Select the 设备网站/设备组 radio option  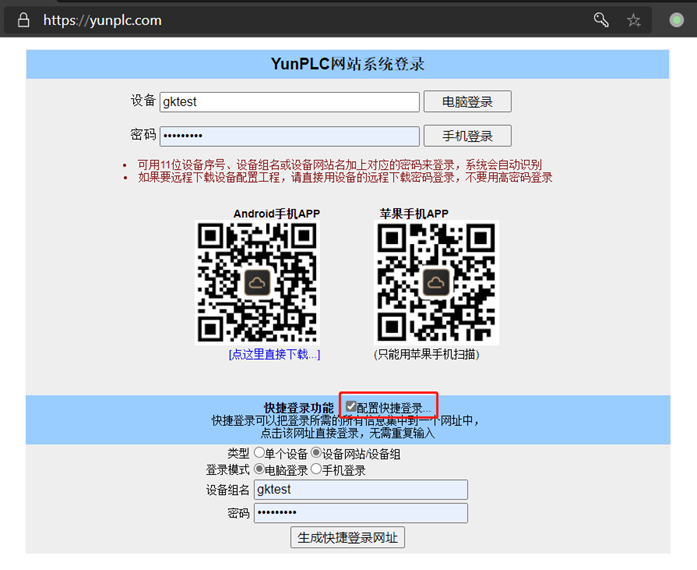316,453
